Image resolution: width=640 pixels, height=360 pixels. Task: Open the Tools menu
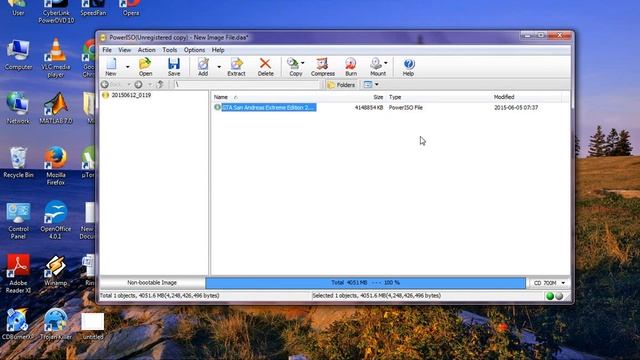point(170,50)
